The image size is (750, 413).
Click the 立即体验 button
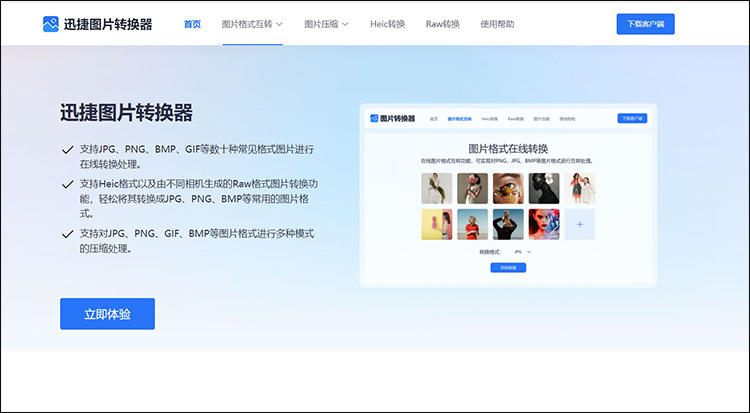pyautogui.click(x=107, y=314)
